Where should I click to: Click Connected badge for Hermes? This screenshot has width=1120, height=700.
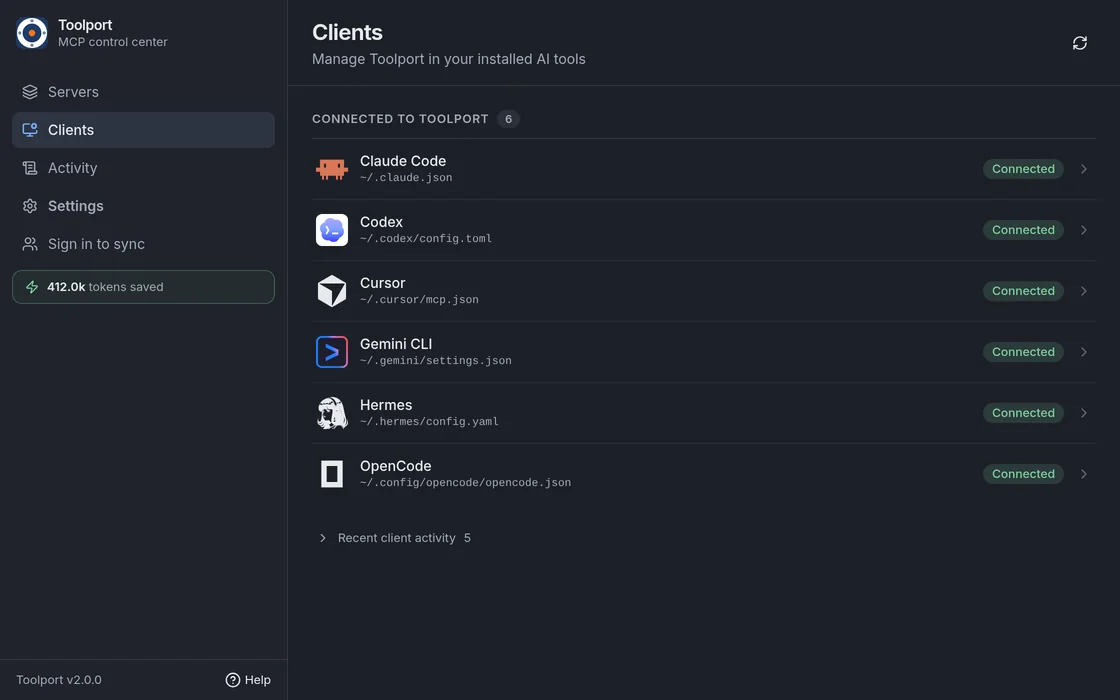click(1024, 413)
